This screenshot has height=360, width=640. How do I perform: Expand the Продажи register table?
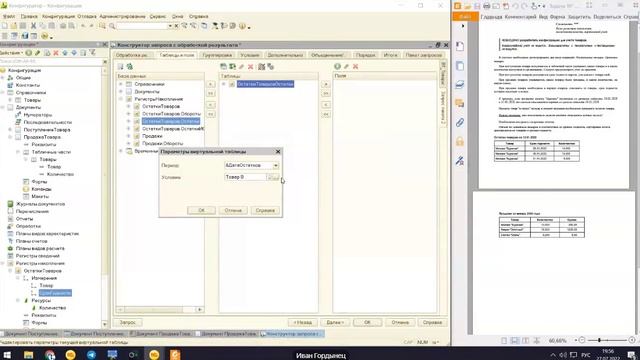129,136
